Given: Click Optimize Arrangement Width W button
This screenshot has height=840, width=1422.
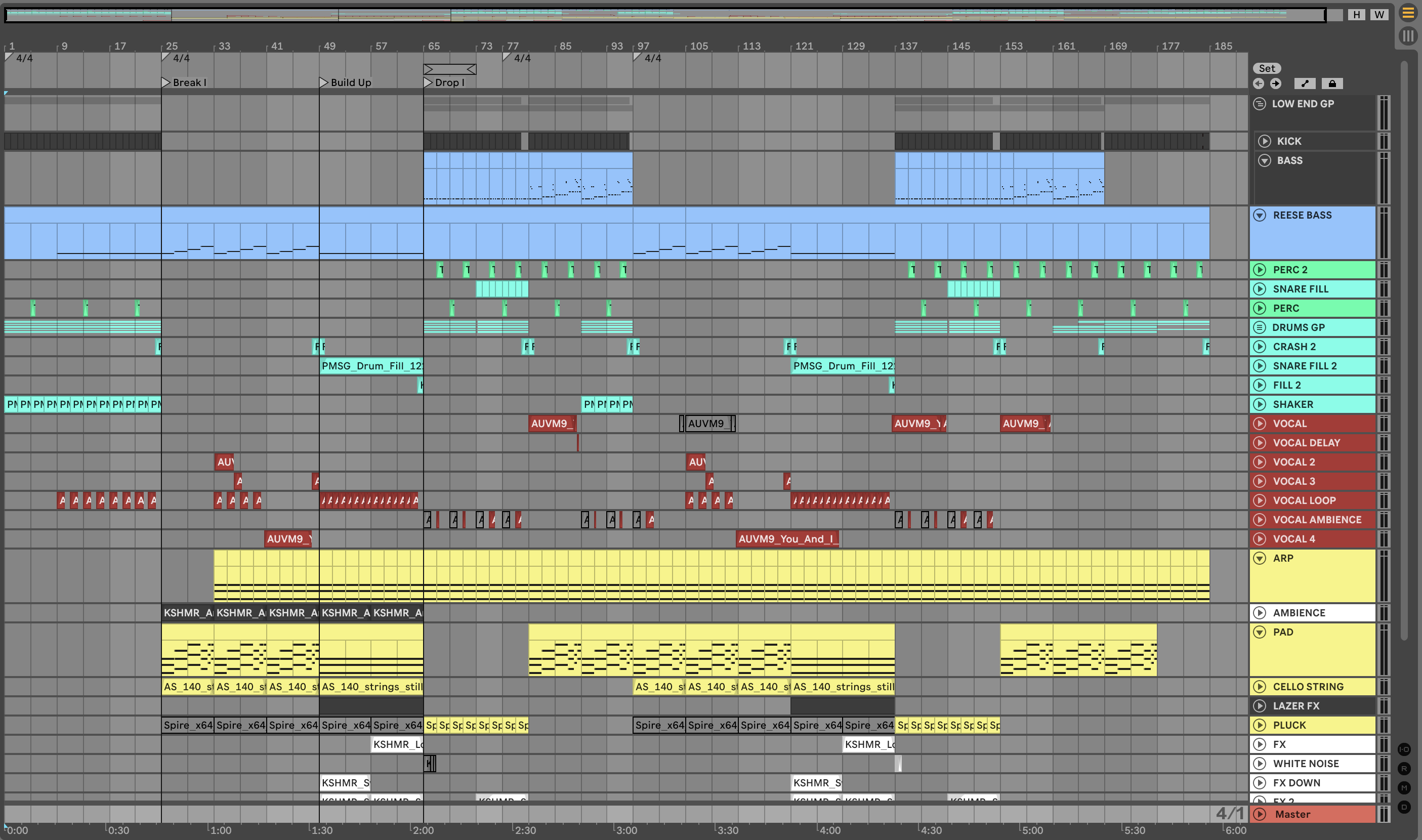Looking at the screenshot, I should point(1379,14).
